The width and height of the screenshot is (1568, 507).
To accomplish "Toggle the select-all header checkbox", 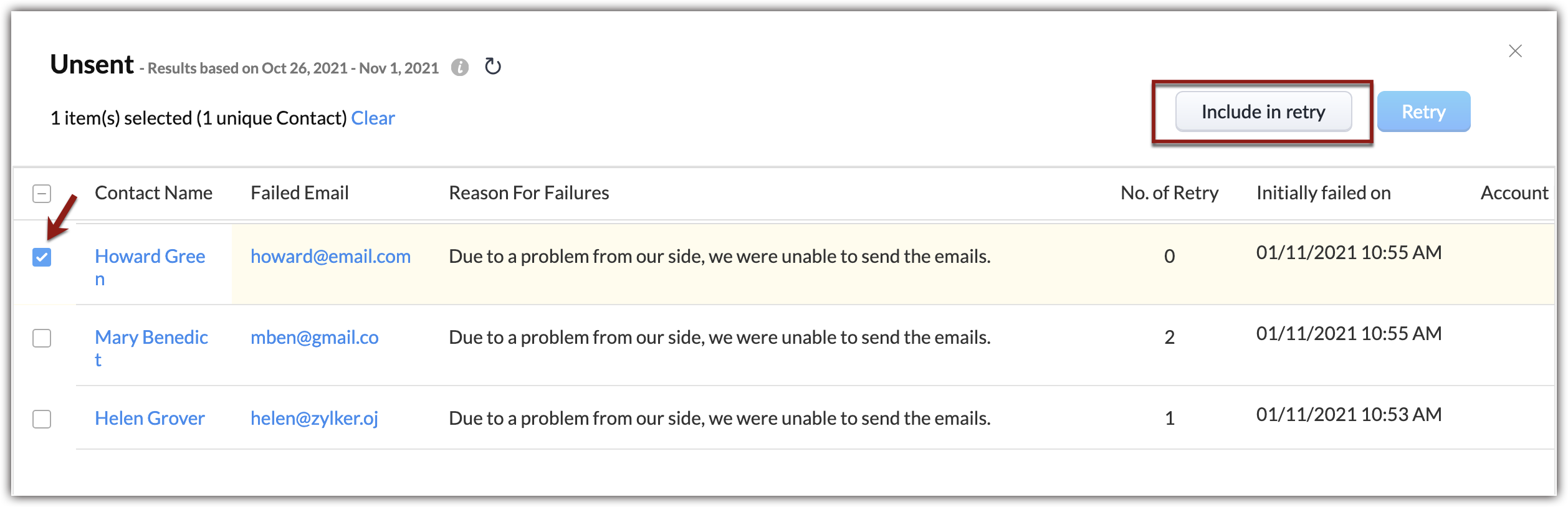I will (x=42, y=194).
